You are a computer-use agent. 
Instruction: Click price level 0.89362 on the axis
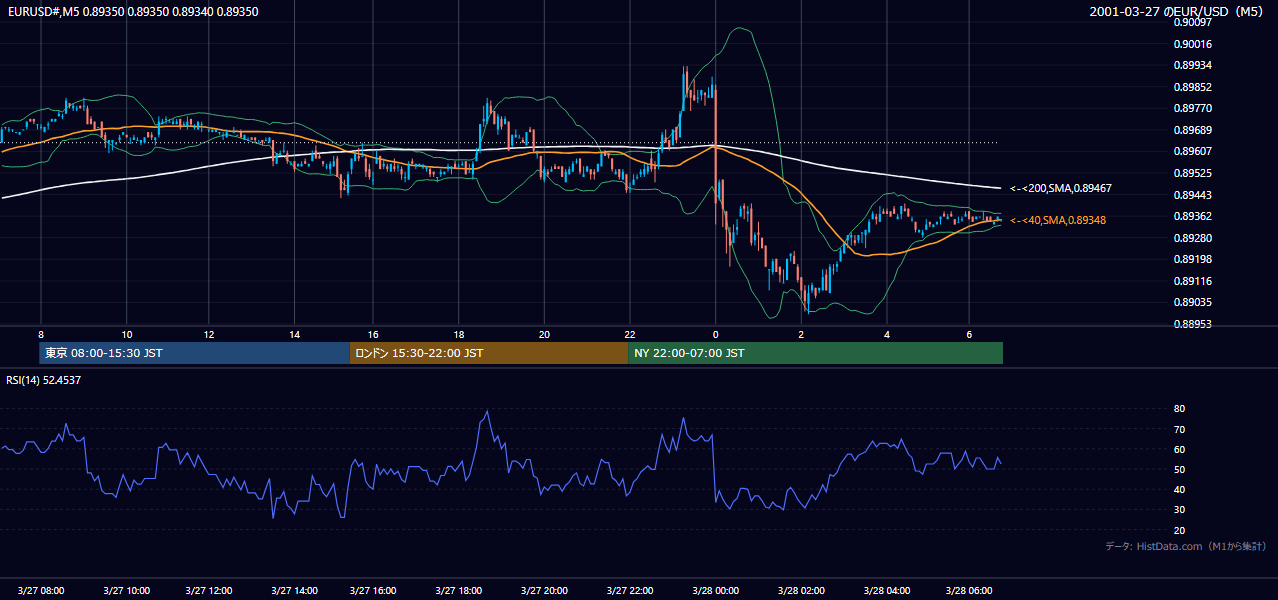[x=1193, y=216]
